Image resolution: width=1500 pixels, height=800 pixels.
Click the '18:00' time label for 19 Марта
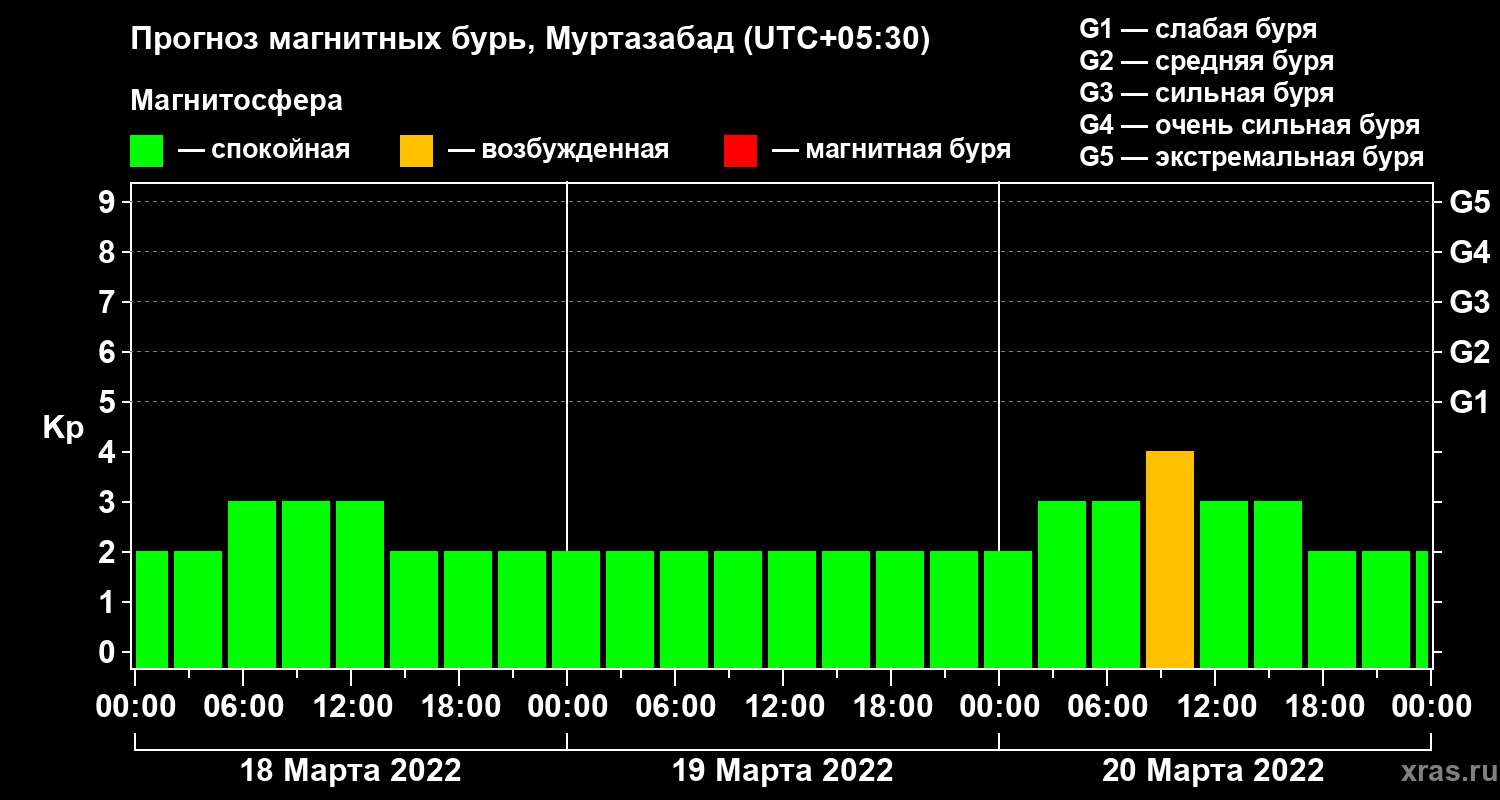(x=891, y=706)
